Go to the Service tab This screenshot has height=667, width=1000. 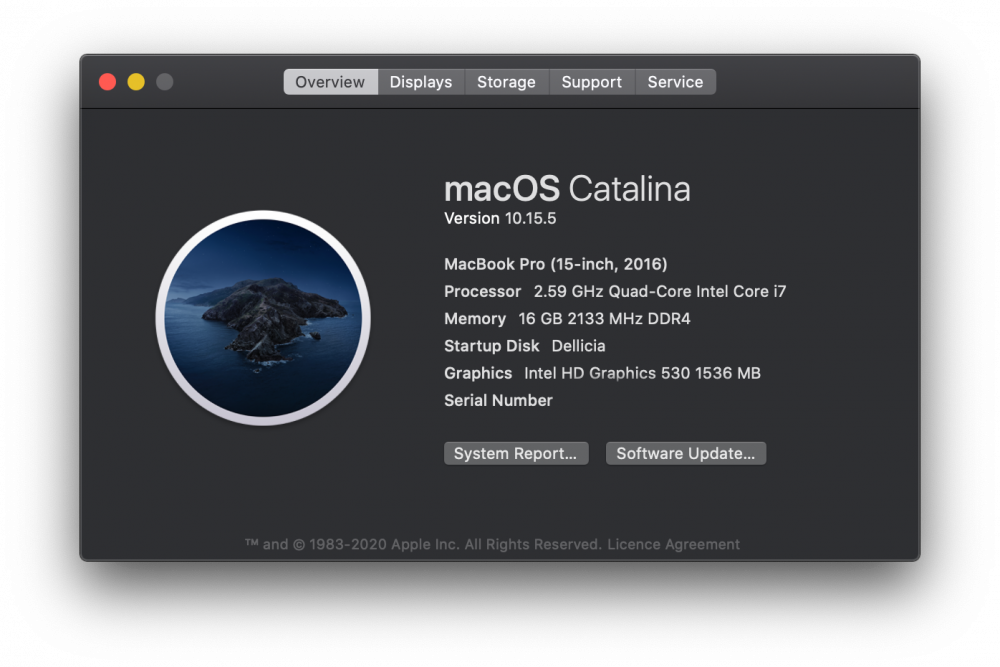[675, 82]
